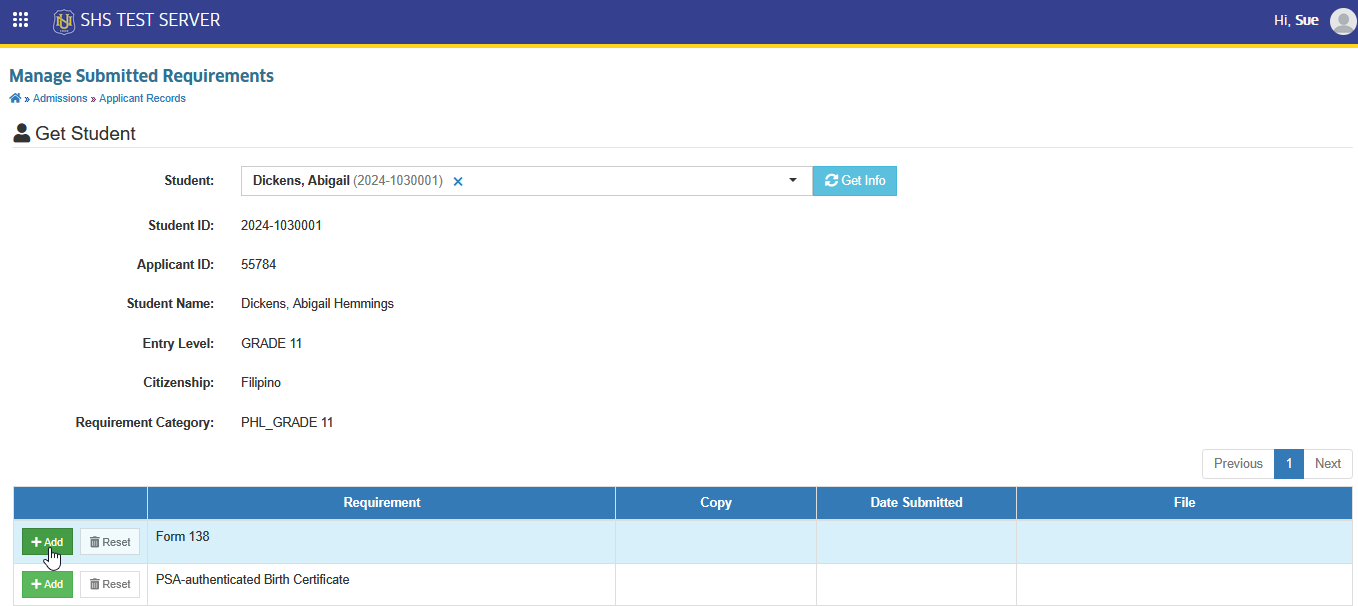This screenshot has width=1358, height=606.
Task: Open the Hi, Sue user menu
Action: [1296, 20]
